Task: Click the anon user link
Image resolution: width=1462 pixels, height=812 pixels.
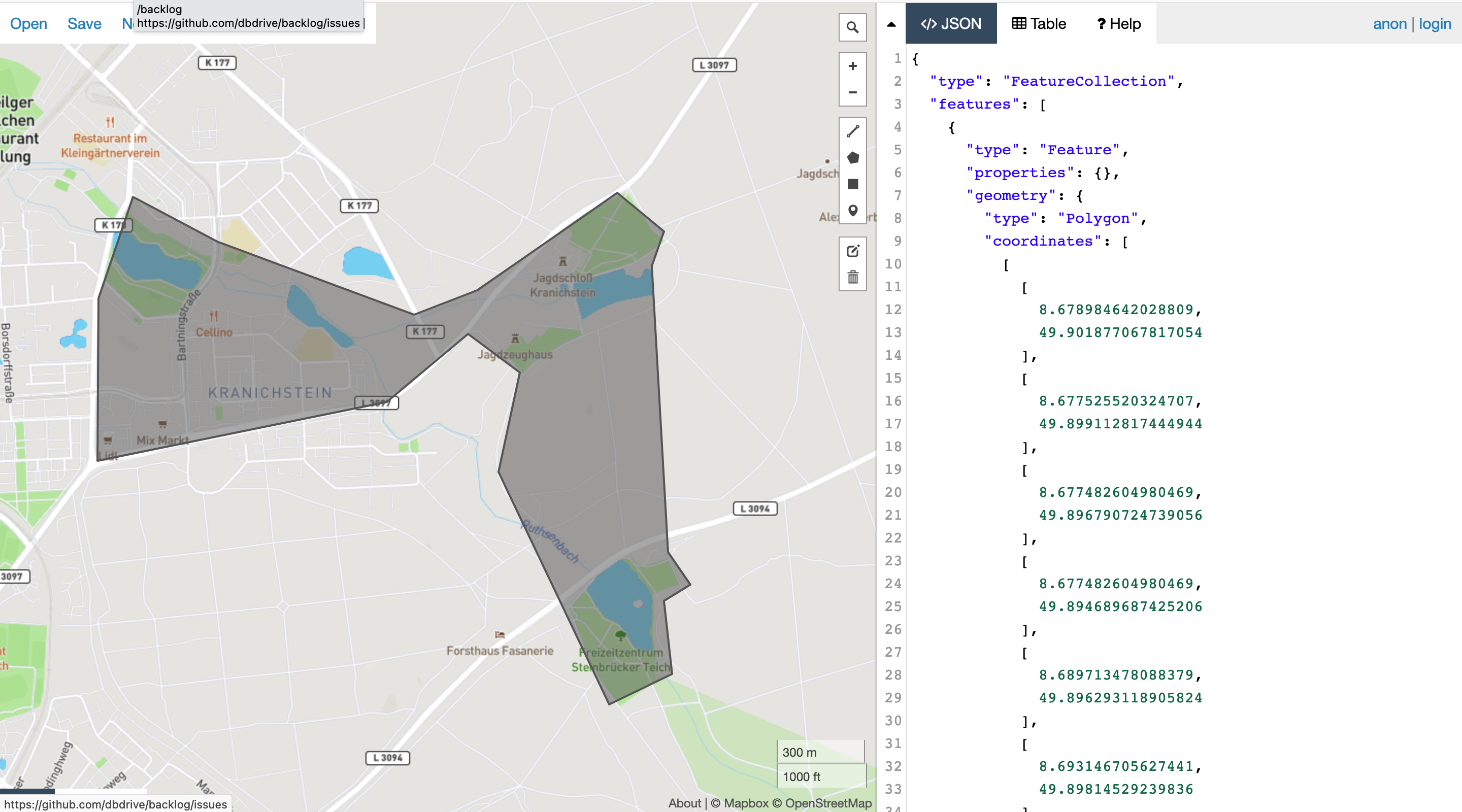Action: click(1389, 24)
